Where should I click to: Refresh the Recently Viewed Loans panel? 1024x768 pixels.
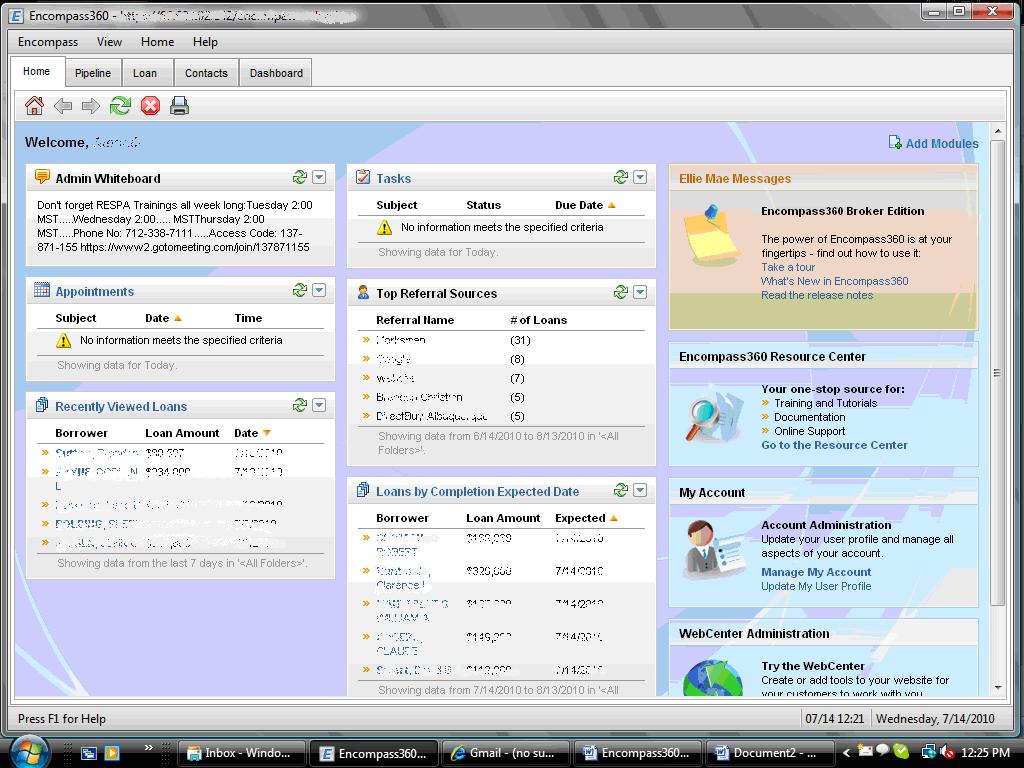[x=300, y=405]
